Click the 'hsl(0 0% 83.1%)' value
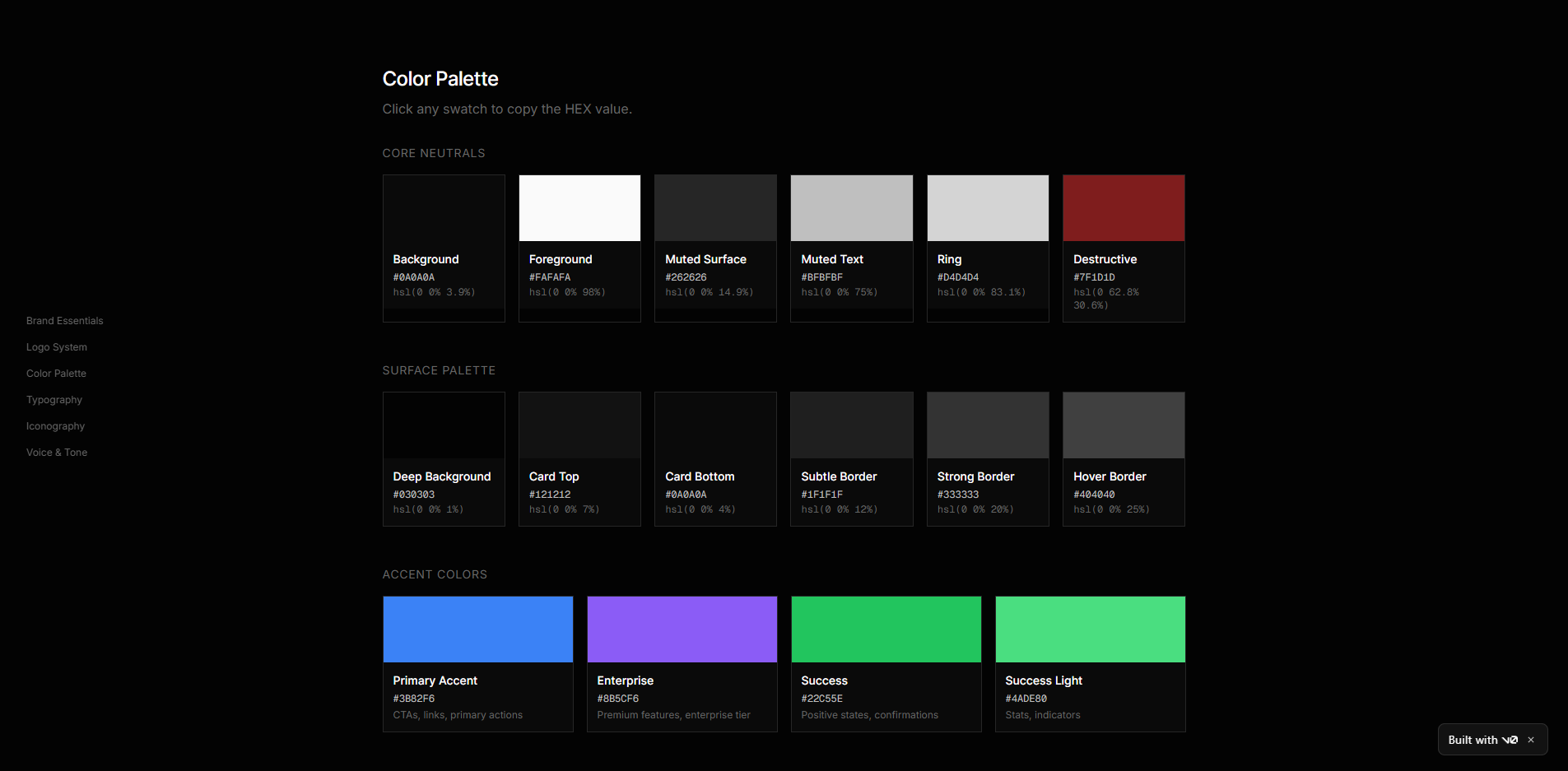 982,292
